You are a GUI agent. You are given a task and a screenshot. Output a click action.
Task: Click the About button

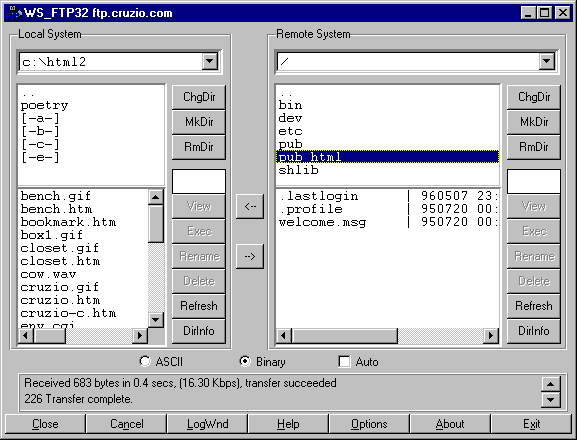tap(450, 424)
